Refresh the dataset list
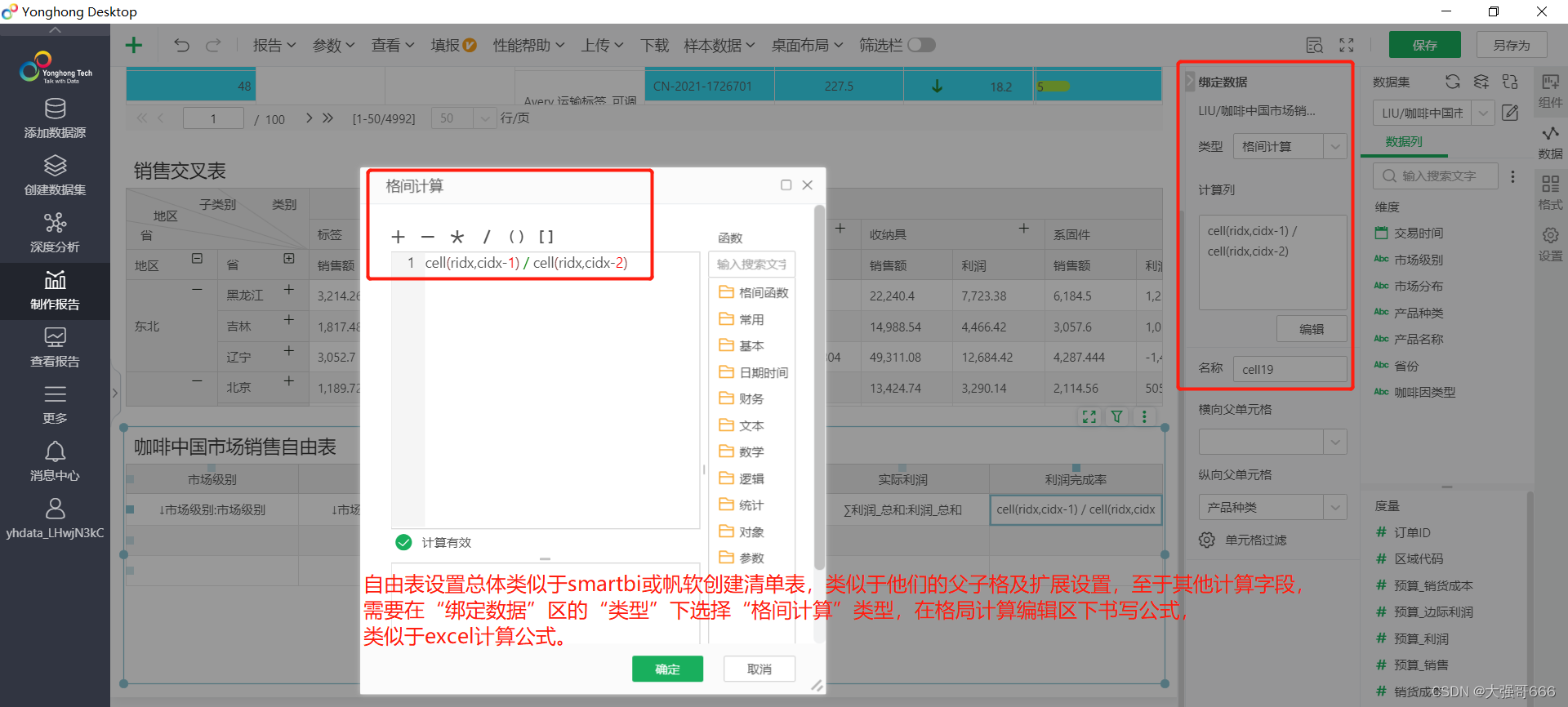The width and height of the screenshot is (1568, 707). tap(1452, 82)
